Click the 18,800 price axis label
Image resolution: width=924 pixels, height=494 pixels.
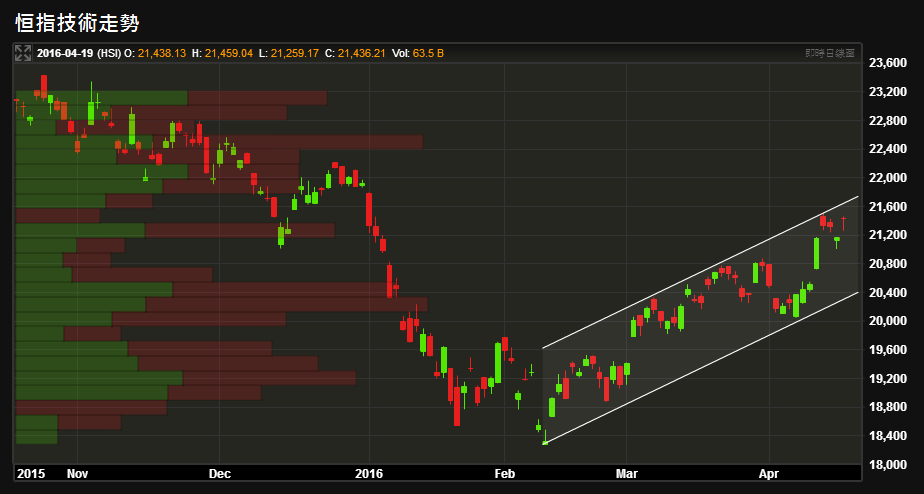pyautogui.click(x=887, y=407)
